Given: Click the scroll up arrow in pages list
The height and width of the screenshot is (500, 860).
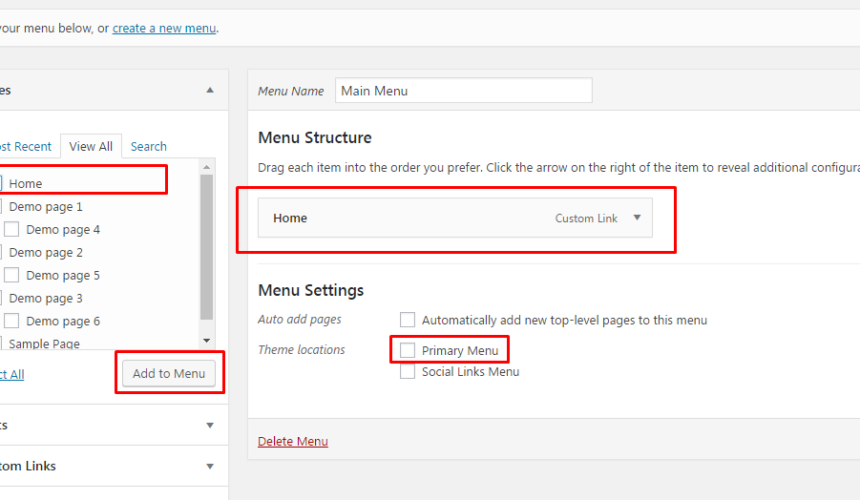Looking at the screenshot, I should pos(206,167).
